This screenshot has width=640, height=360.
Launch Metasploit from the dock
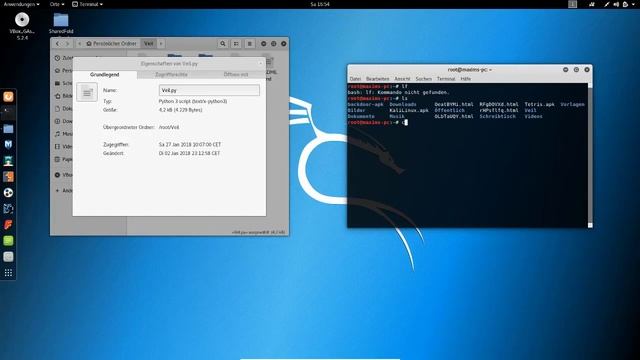click(8, 145)
